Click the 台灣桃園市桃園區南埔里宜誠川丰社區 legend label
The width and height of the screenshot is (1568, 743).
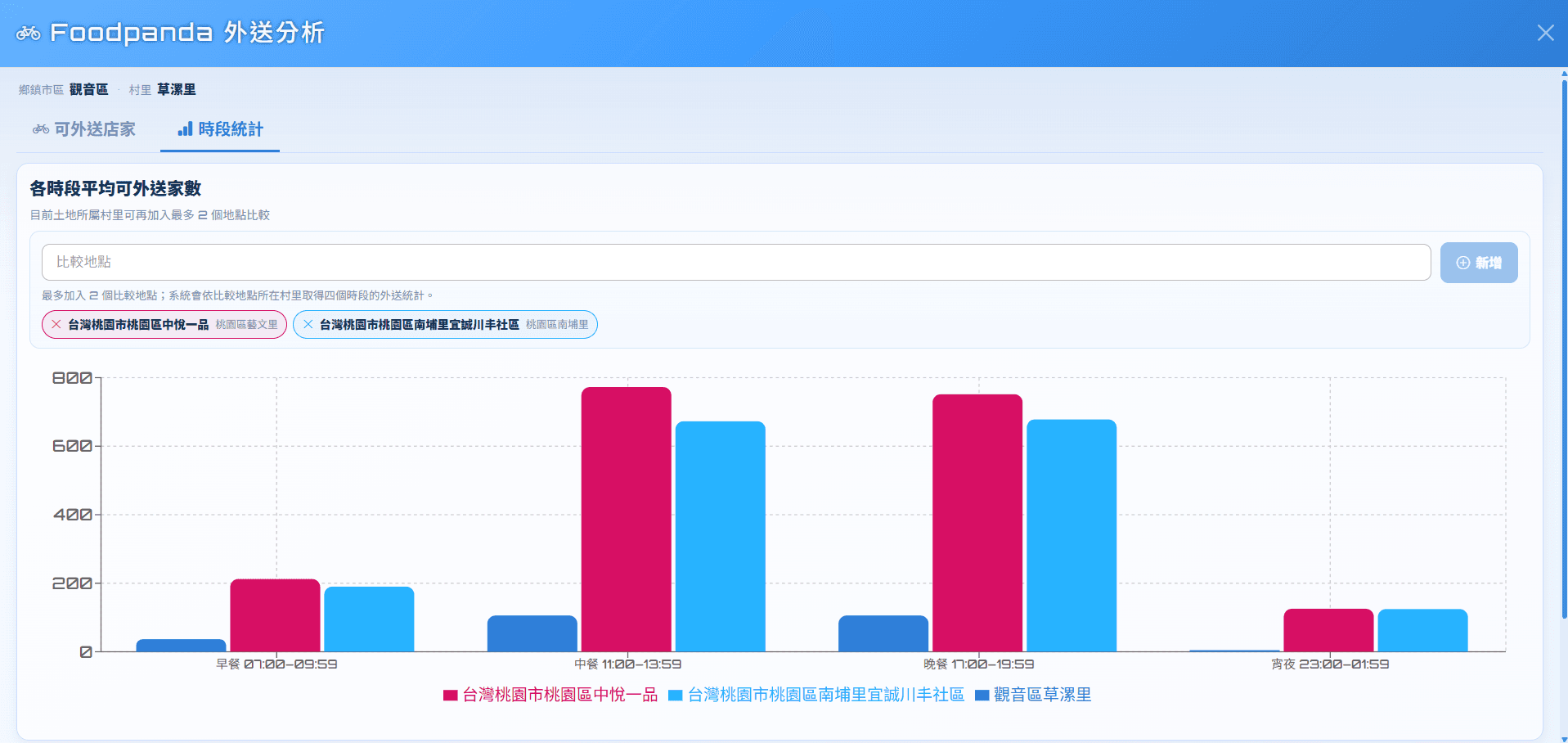826,695
